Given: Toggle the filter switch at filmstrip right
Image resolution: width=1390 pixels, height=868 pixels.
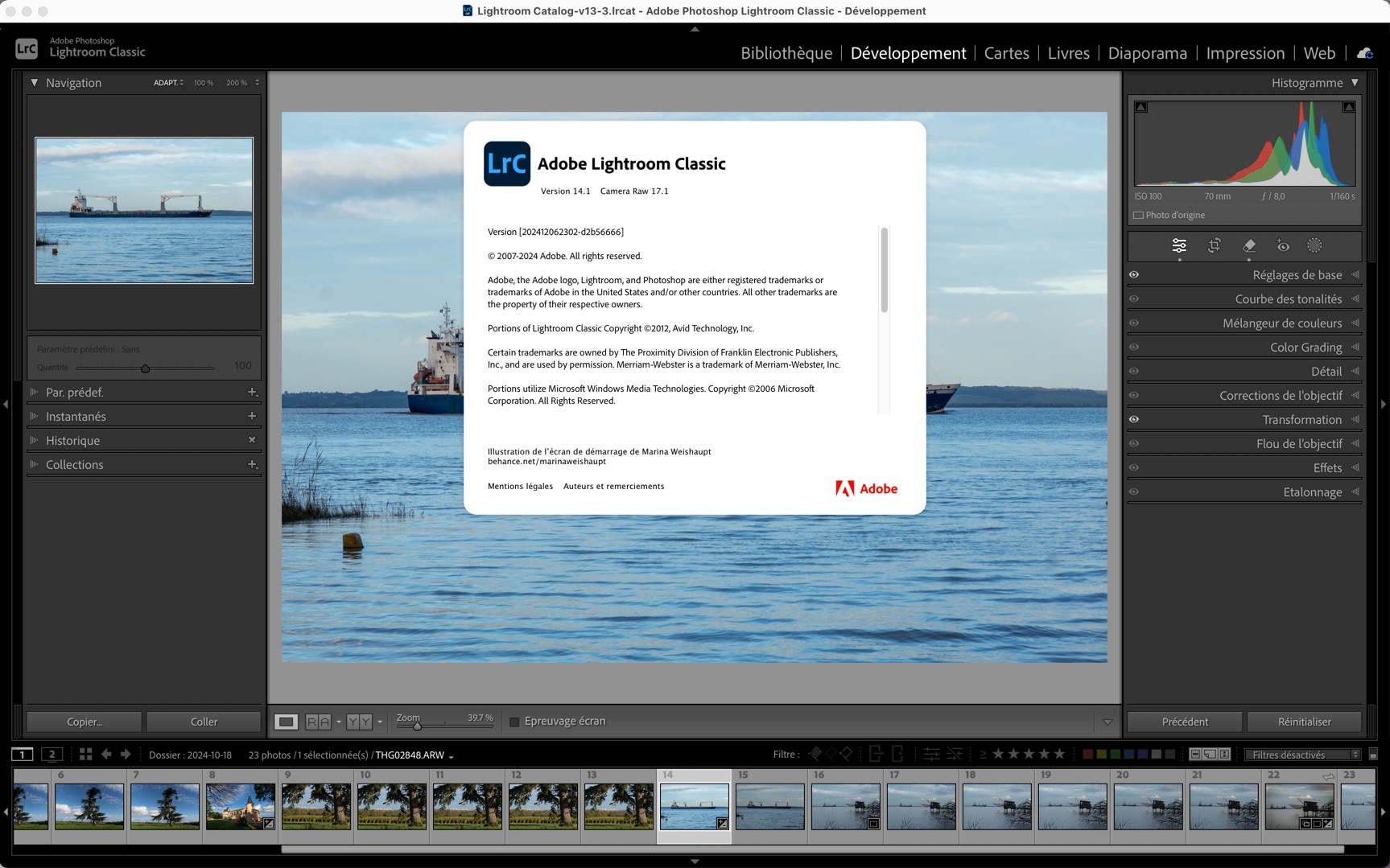Looking at the screenshot, I should pyautogui.click(x=1373, y=755).
